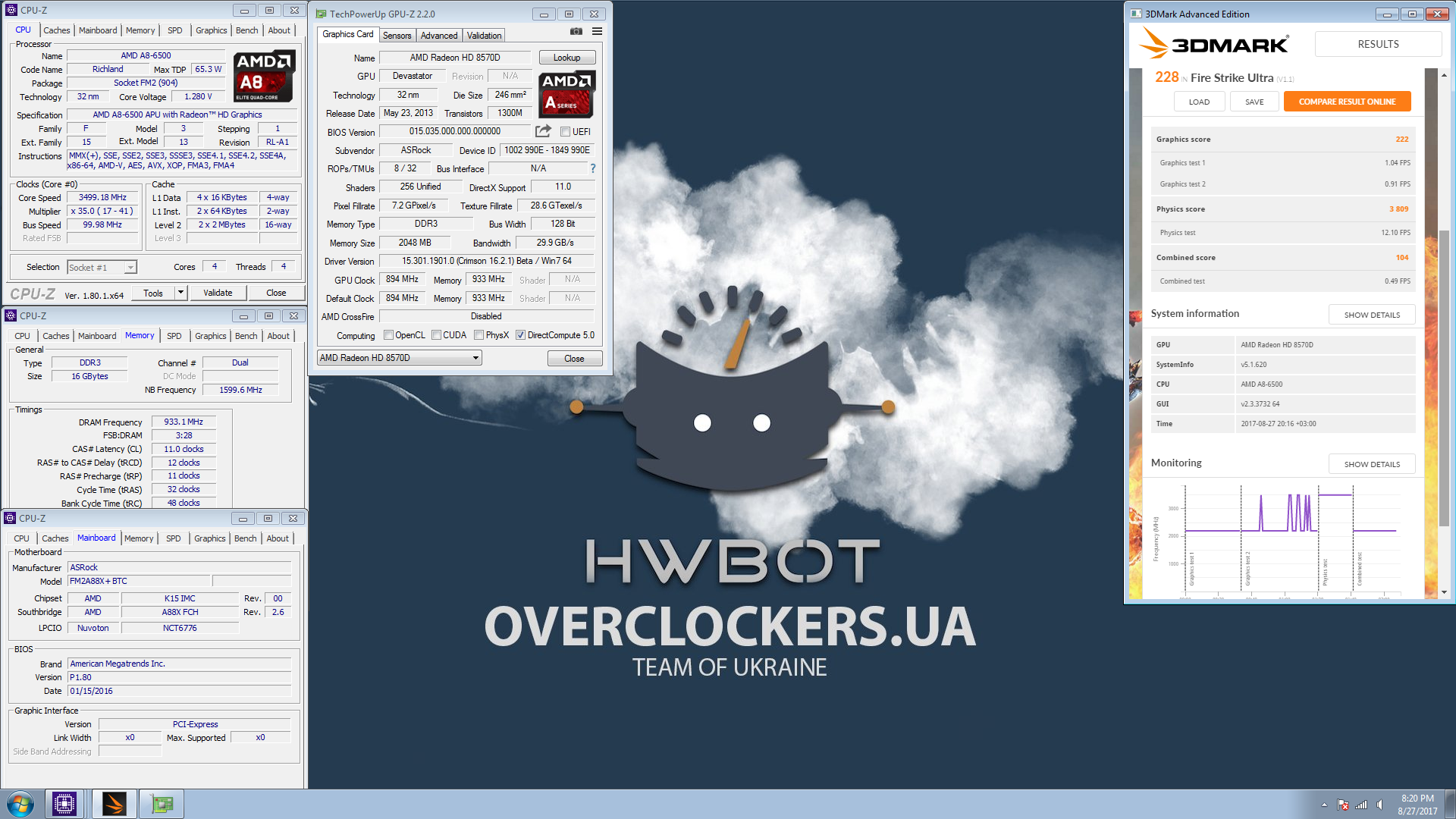Click the GPU Name field AMD Radeon HD 8570D

[455, 58]
